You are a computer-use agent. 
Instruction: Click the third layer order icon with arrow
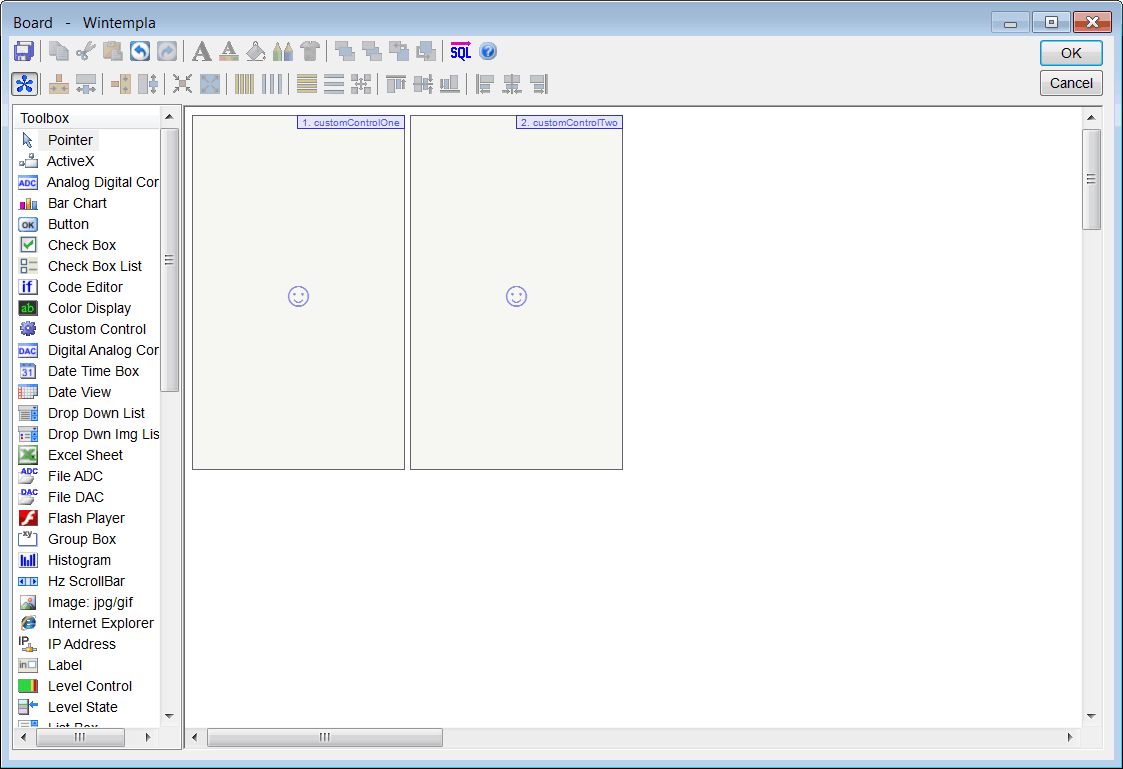399,52
